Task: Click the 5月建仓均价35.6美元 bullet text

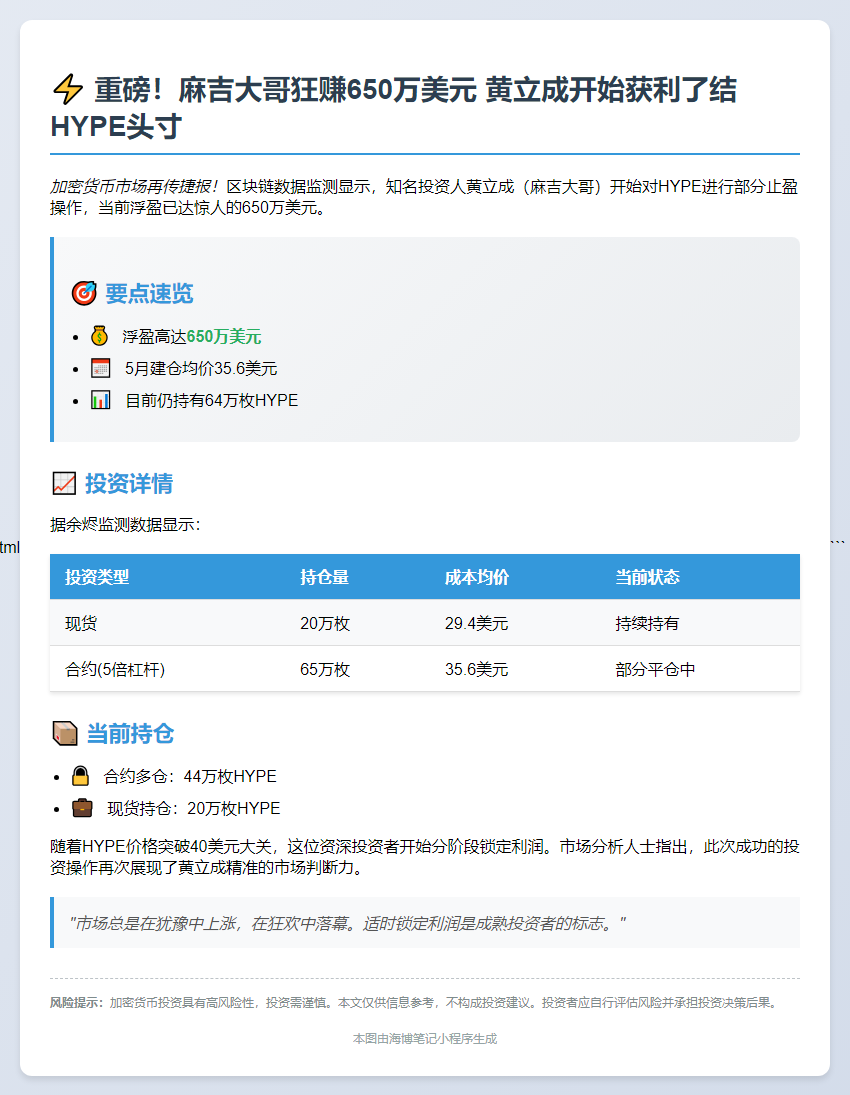Action: pos(201,368)
